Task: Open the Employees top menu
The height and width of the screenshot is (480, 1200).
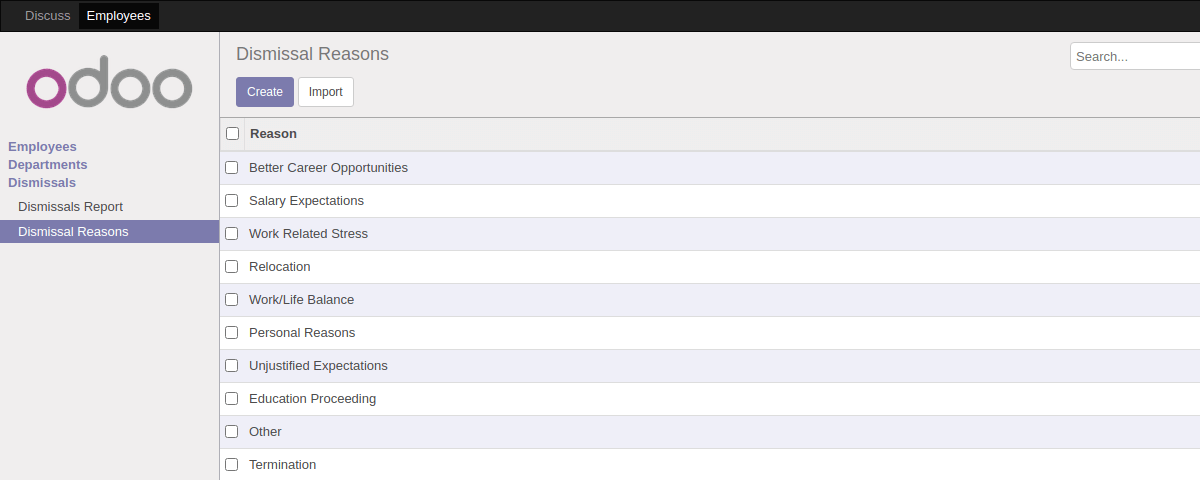Action: click(118, 16)
